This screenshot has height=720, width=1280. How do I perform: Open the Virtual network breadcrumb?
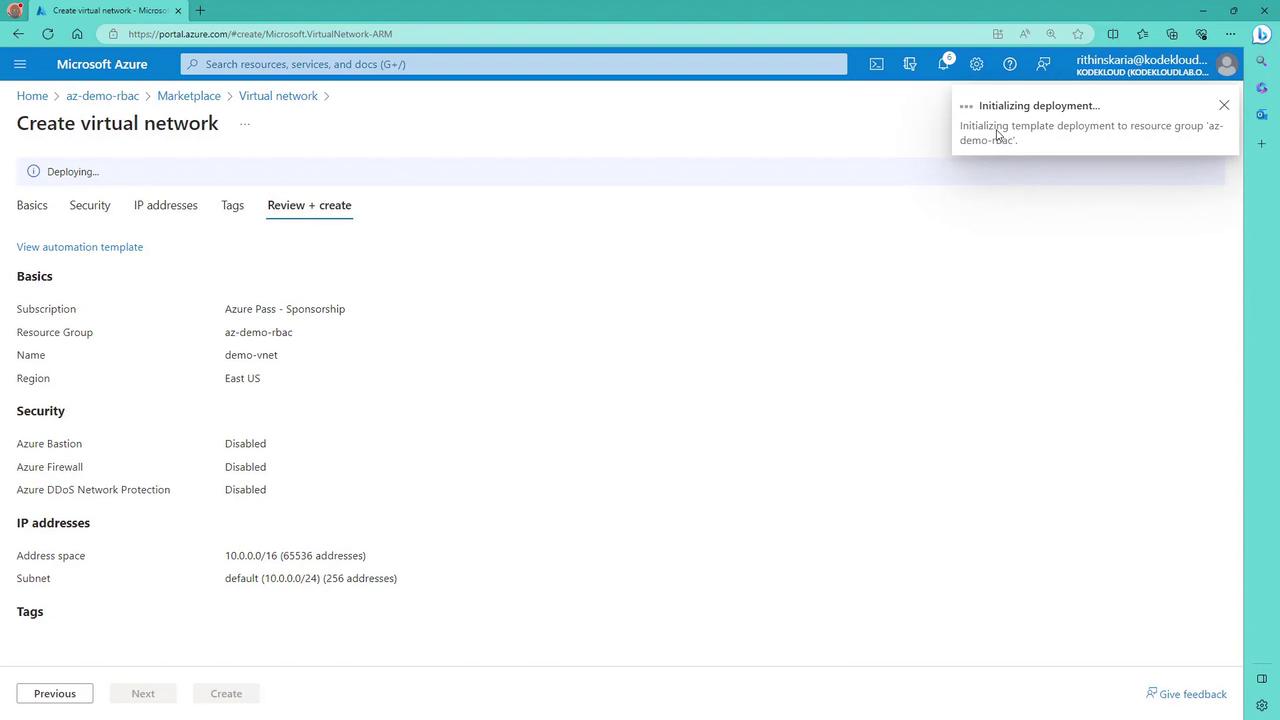coord(278,96)
